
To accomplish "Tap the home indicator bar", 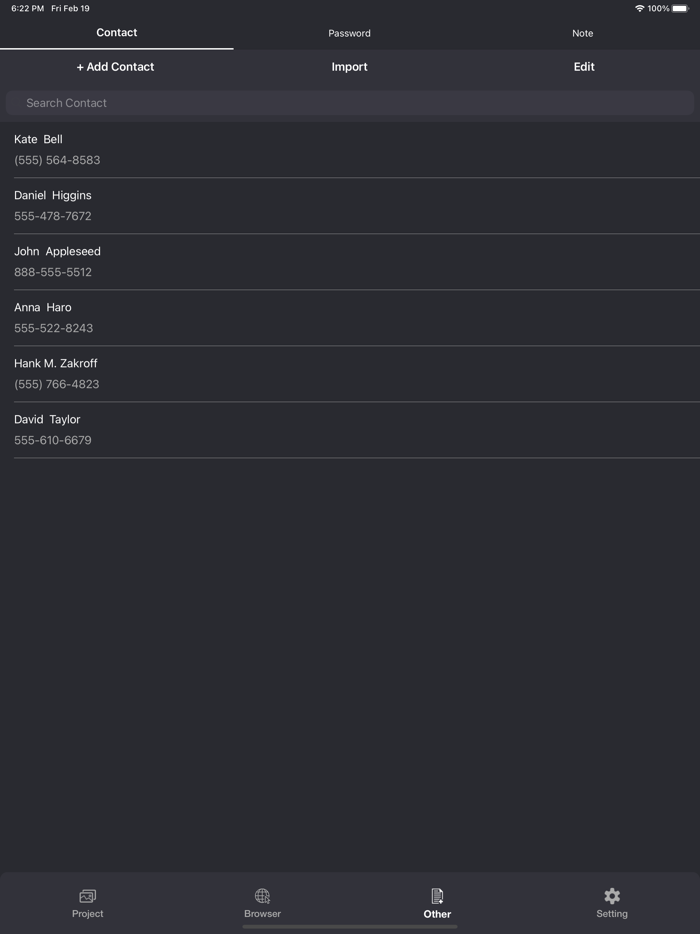I will click(x=350, y=927).
